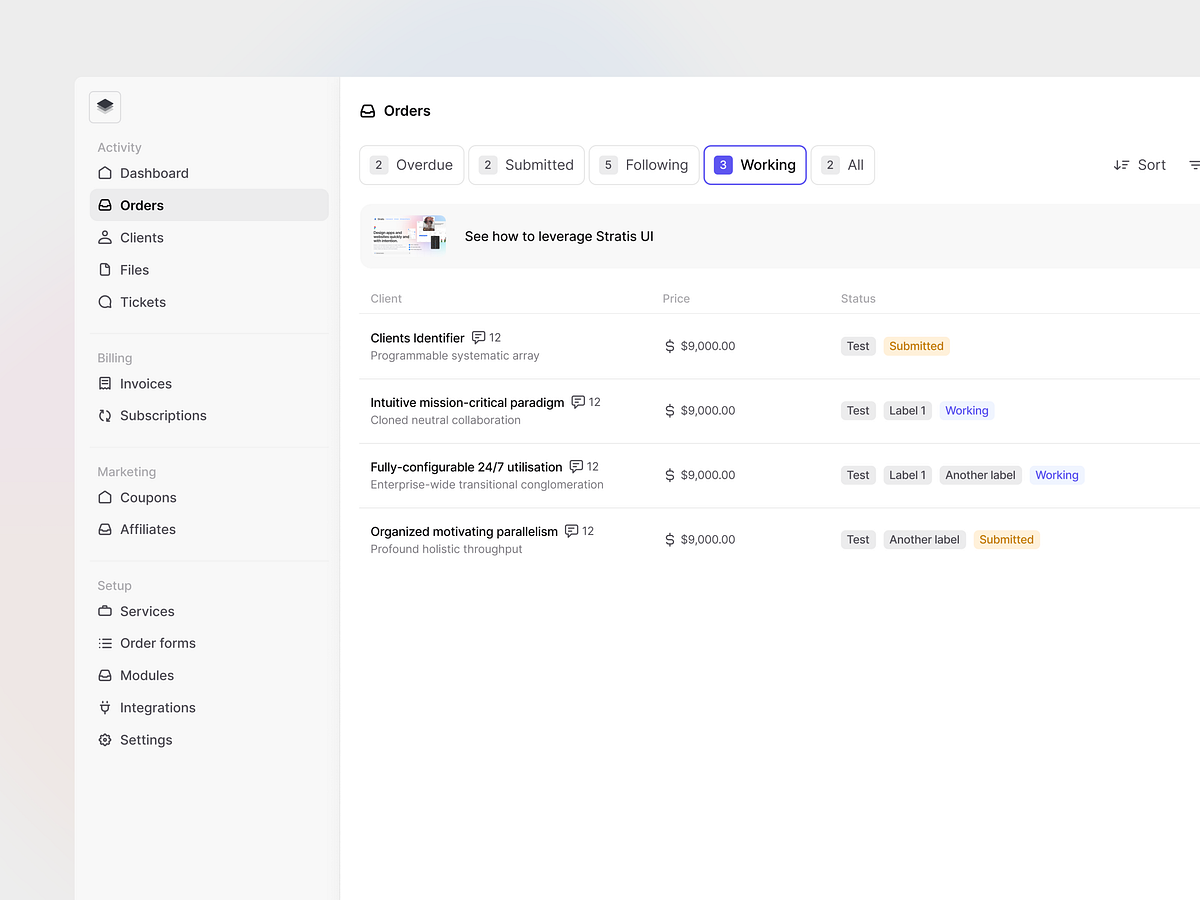This screenshot has height=900, width=1200.
Task: Click the Test label on Intuitive mission-critical paradigm
Action: tap(858, 410)
